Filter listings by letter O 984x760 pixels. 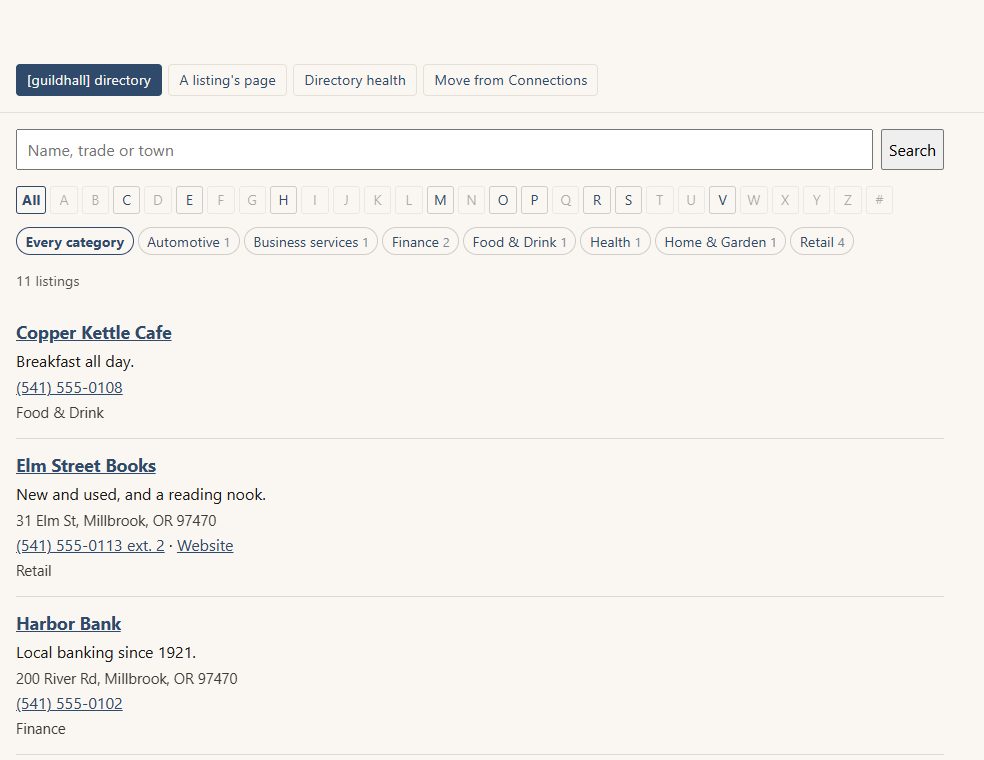(503, 200)
